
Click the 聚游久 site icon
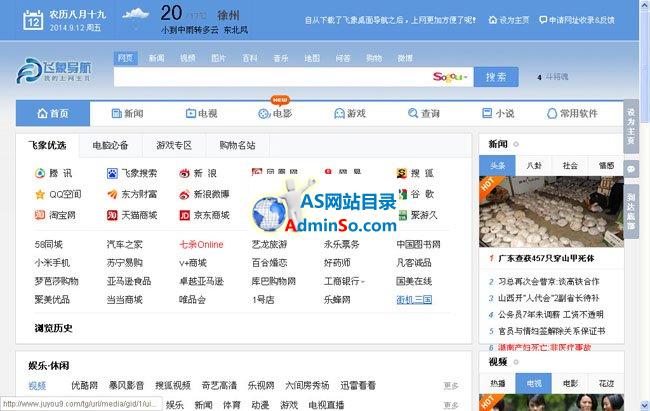(x=403, y=215)
